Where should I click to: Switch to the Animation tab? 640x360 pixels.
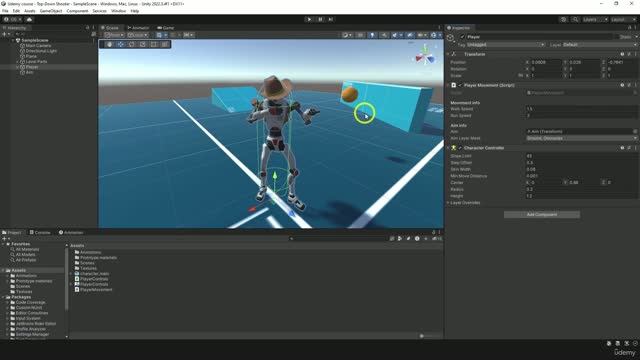click(71, 232)
